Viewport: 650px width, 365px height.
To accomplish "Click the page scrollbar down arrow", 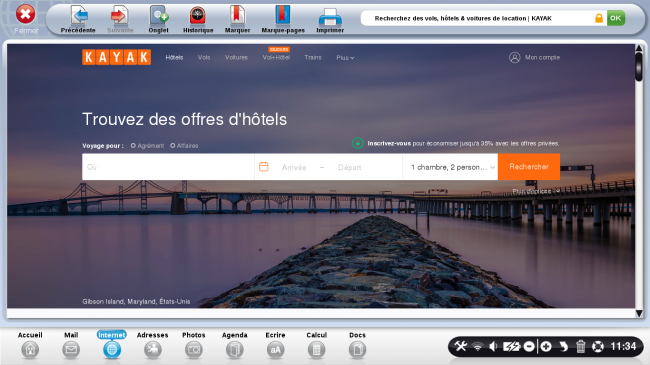I will [x=639, y=314].
